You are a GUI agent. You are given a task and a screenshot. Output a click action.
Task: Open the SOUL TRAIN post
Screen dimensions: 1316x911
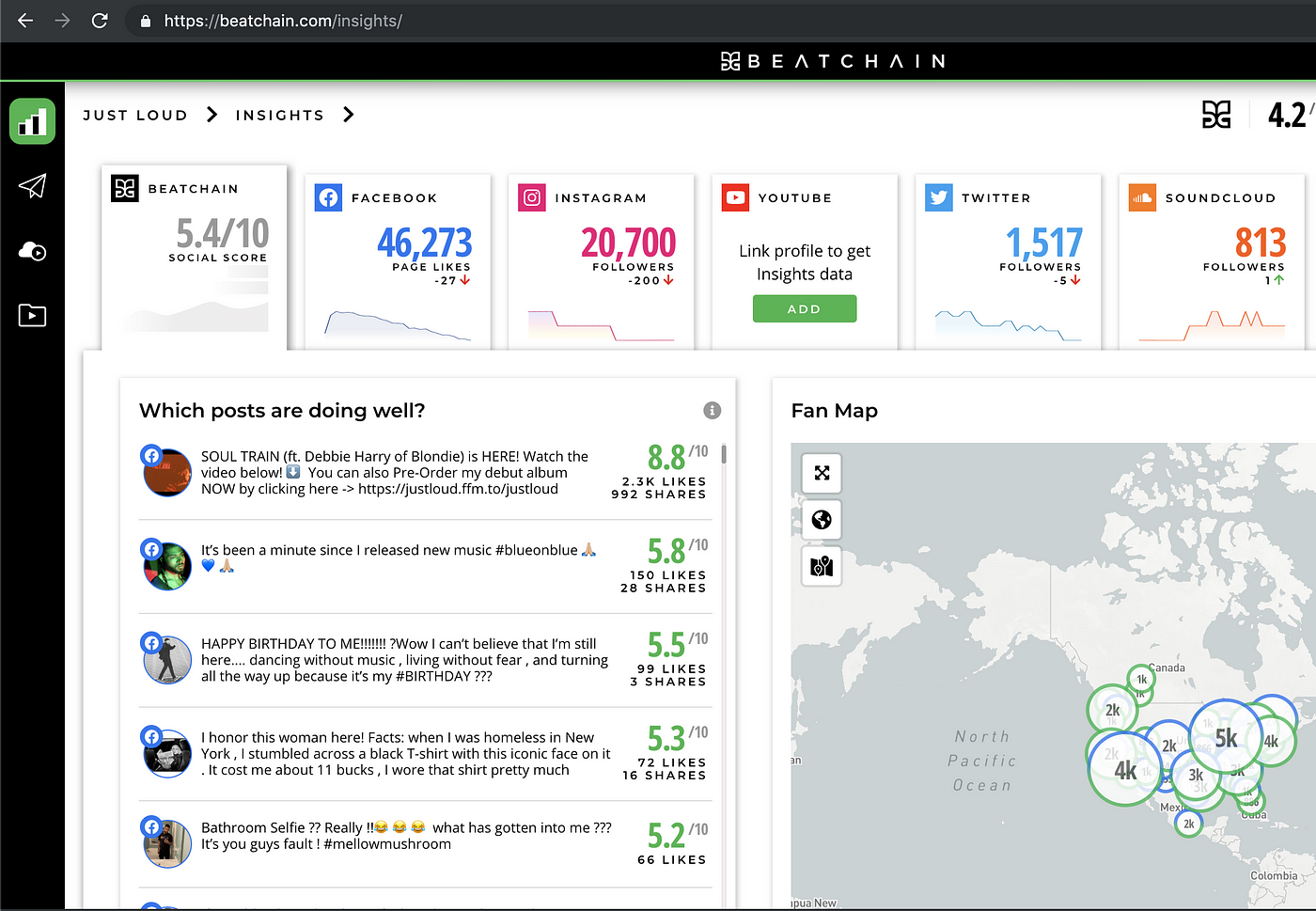tap(426, 473)
